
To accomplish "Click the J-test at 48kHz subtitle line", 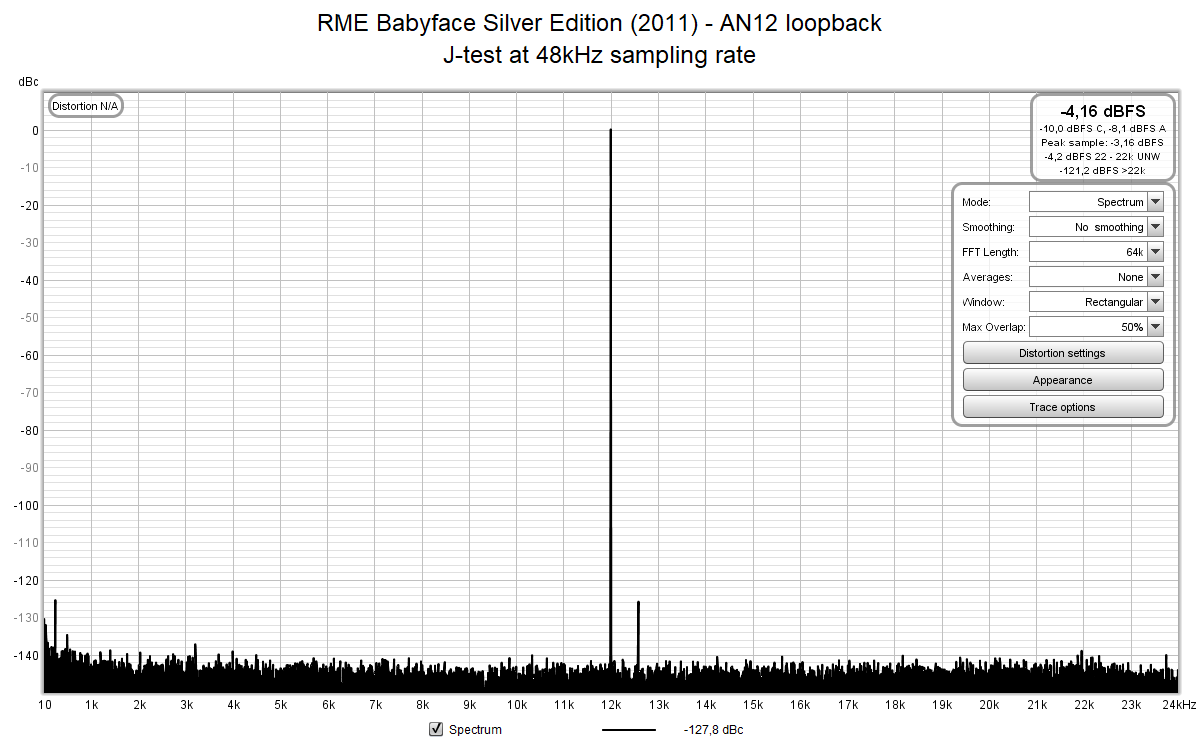I will tap(599, 55).
